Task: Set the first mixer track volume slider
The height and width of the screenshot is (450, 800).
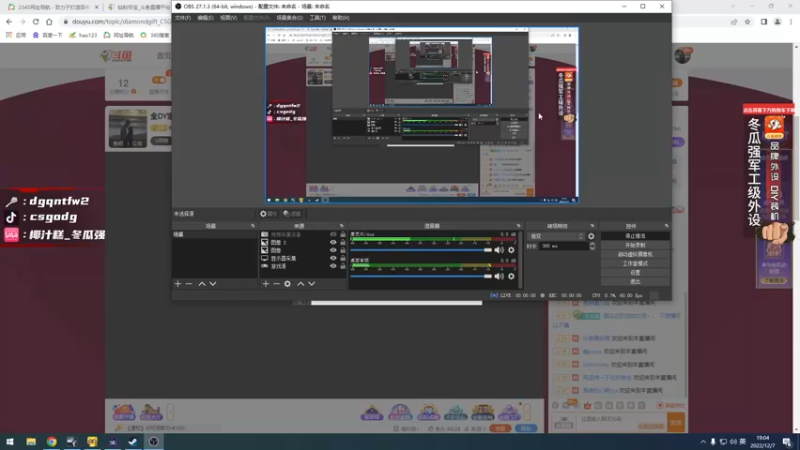Action: 421,250
